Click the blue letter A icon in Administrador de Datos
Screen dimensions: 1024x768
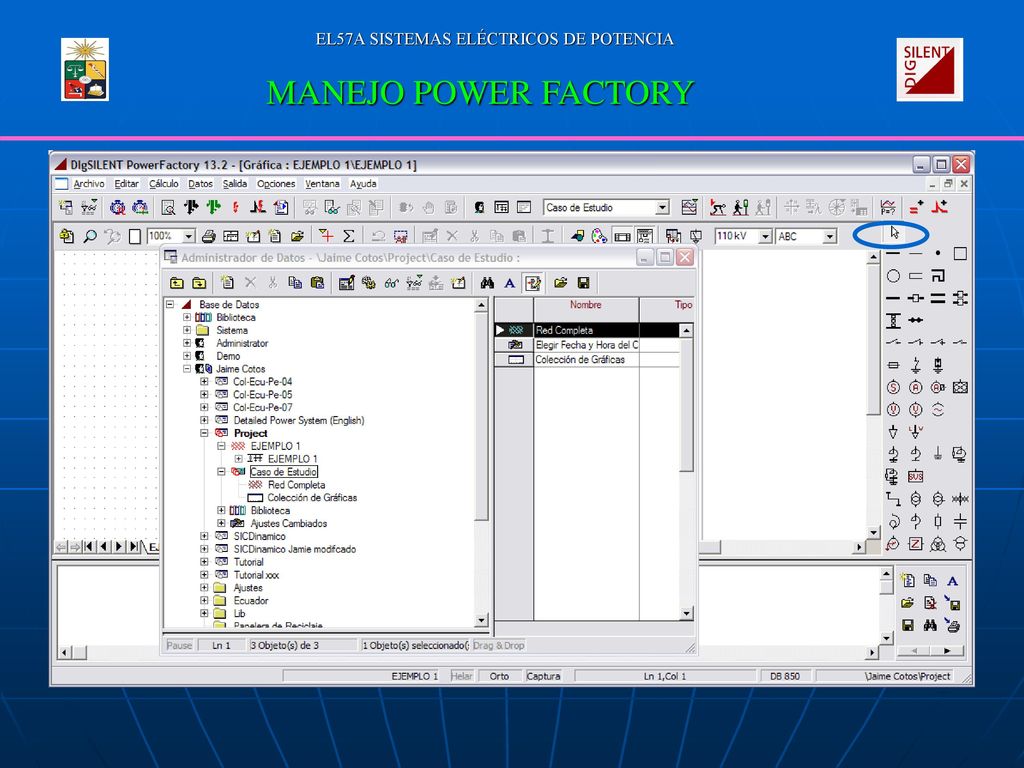pos(509,283)
